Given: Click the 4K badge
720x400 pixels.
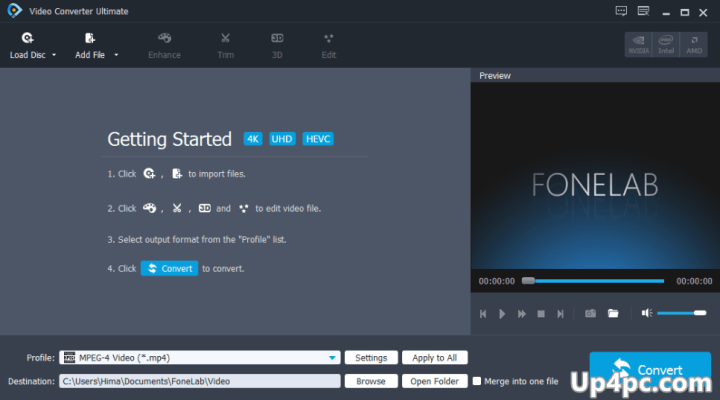Looking at the screenshot, I should pyautogui.click(x=253, y=139).
